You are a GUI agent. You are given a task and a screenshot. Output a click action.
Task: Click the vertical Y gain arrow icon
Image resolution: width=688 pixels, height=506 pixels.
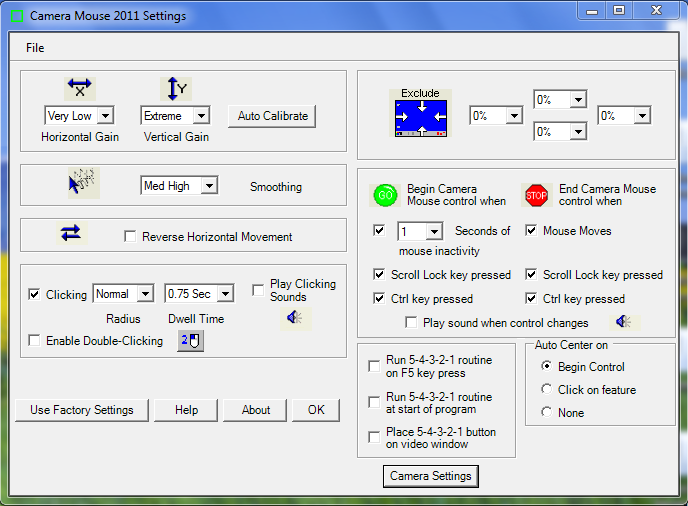176,88
